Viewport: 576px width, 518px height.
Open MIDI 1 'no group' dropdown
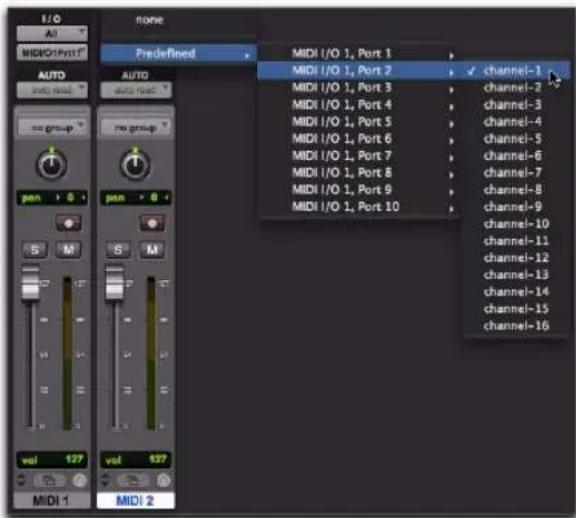pyautogui.click(x=52, y=127)
